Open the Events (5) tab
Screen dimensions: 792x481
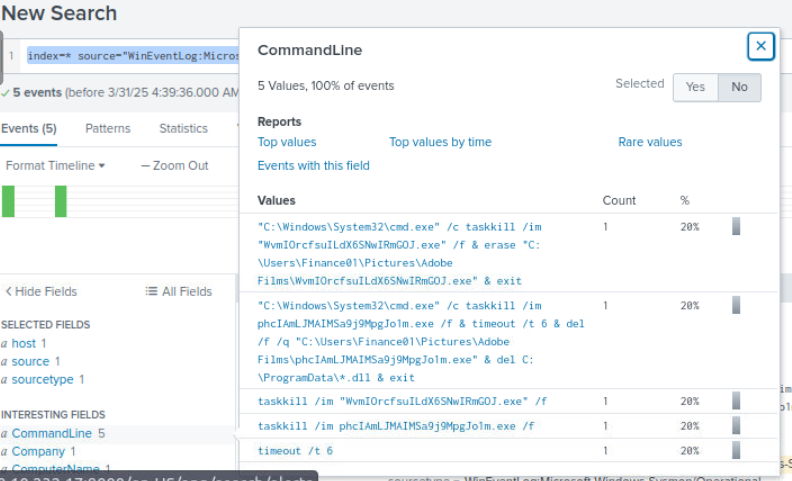(x=29, y=128)
